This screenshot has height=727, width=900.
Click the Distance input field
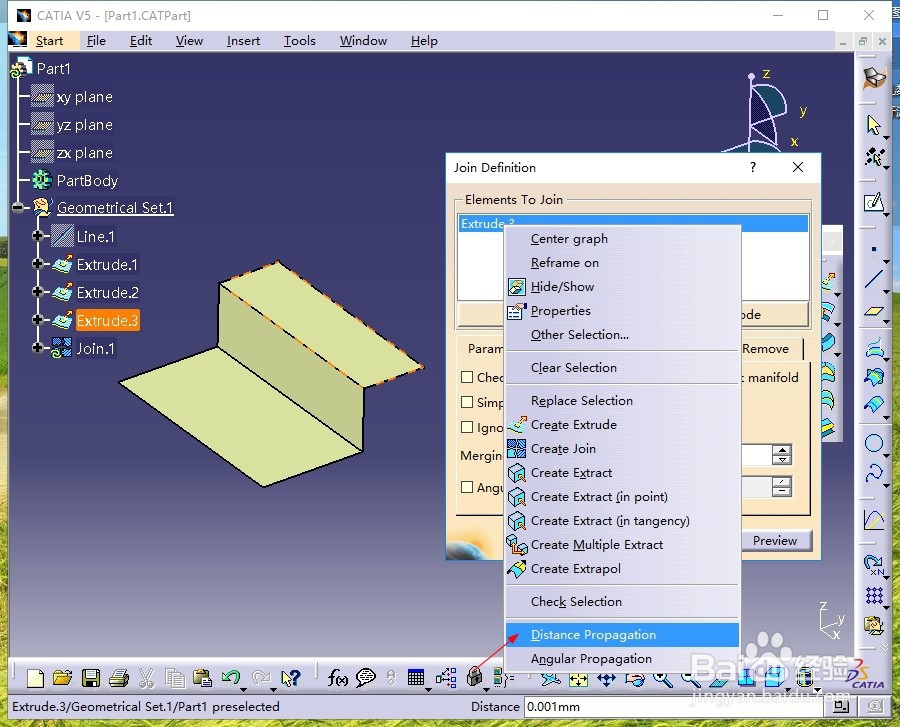click(674, 706)
